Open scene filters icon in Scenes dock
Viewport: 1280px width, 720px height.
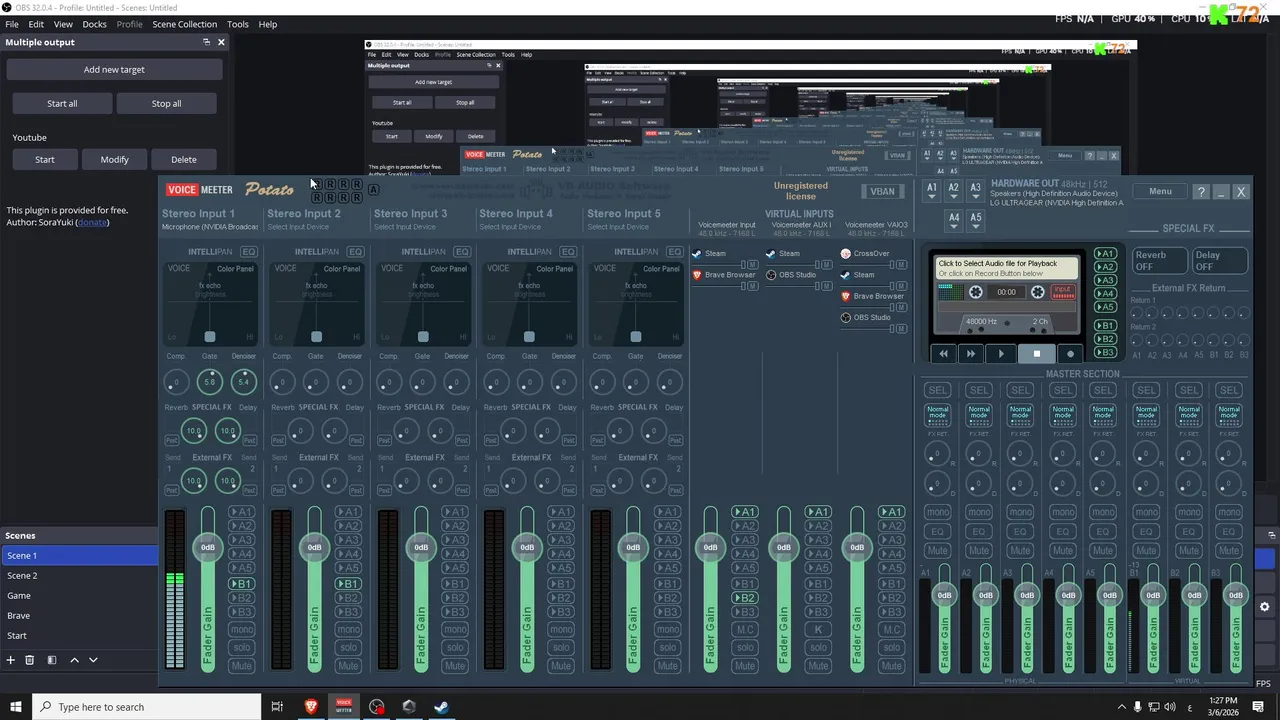[x=52, y=660]
